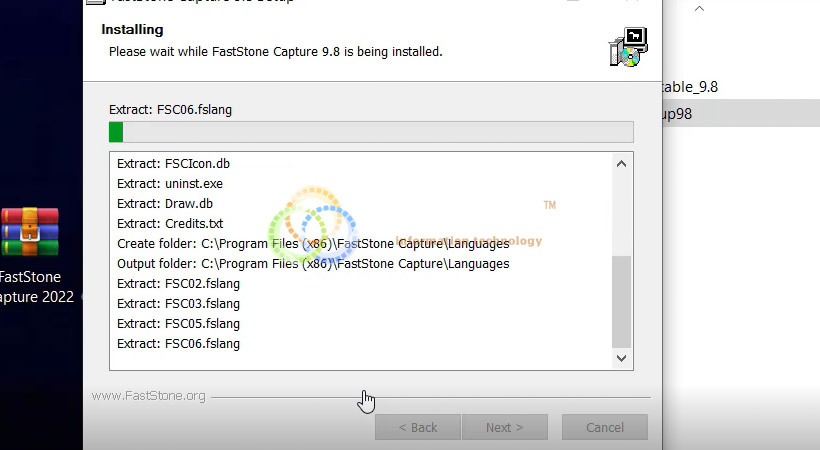Cancel the installation
Viewport: 820px width, 450px height.
[605, 428]
